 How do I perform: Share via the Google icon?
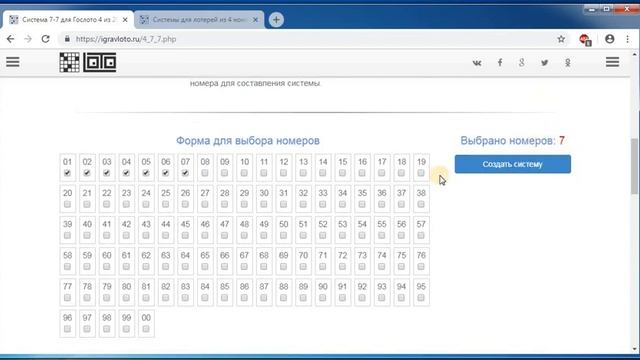tap(522, 63)
